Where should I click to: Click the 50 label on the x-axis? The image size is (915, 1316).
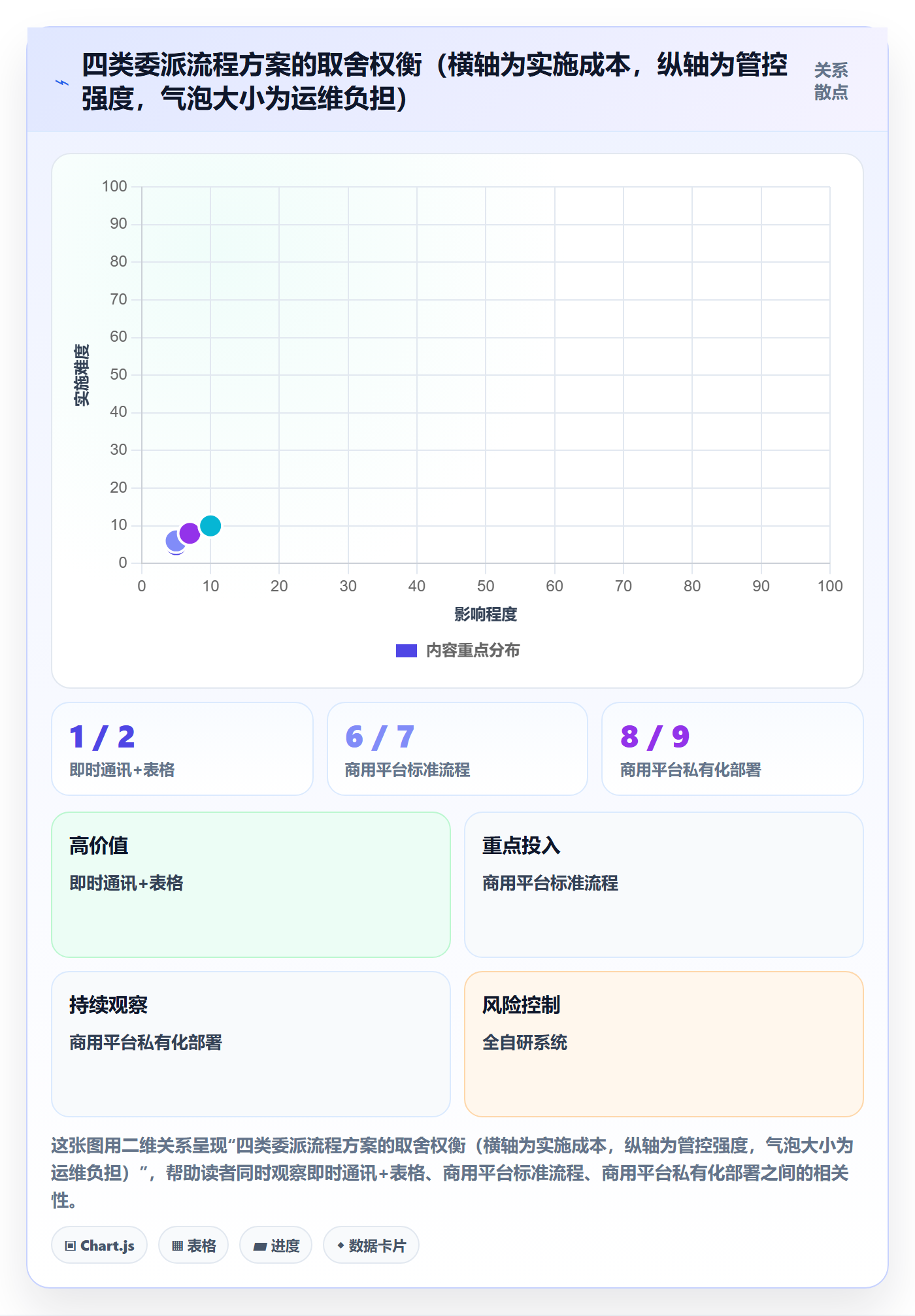point(486,586)
